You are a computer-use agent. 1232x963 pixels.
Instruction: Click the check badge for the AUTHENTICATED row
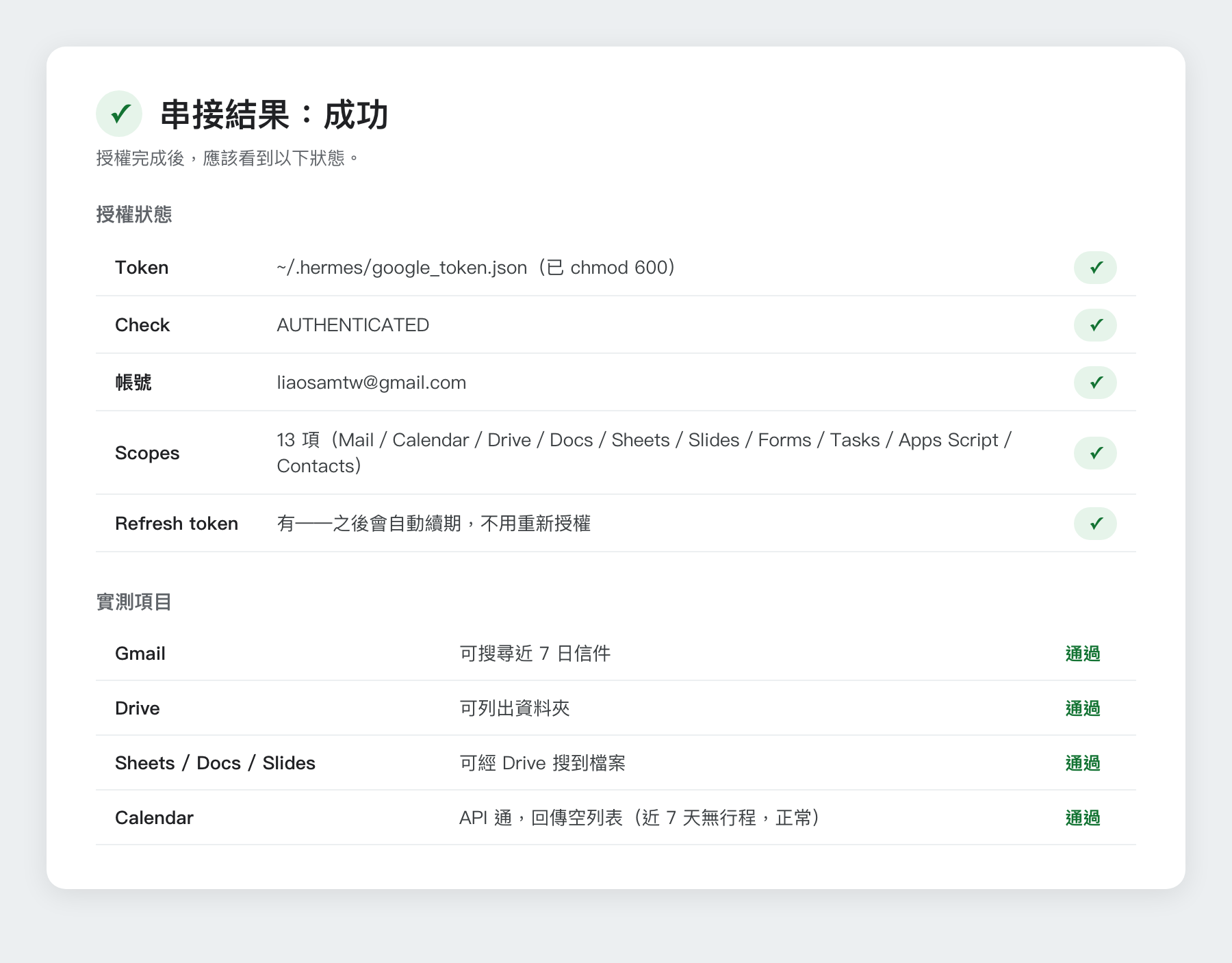[1095, 325]
